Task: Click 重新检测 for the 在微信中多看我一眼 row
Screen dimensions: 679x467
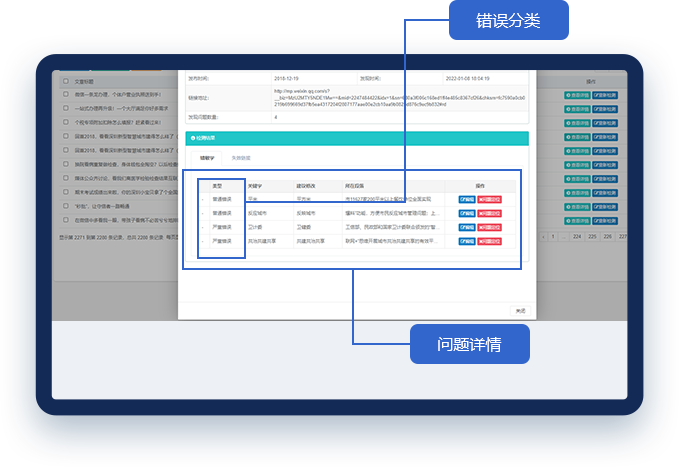Action: 605,221
